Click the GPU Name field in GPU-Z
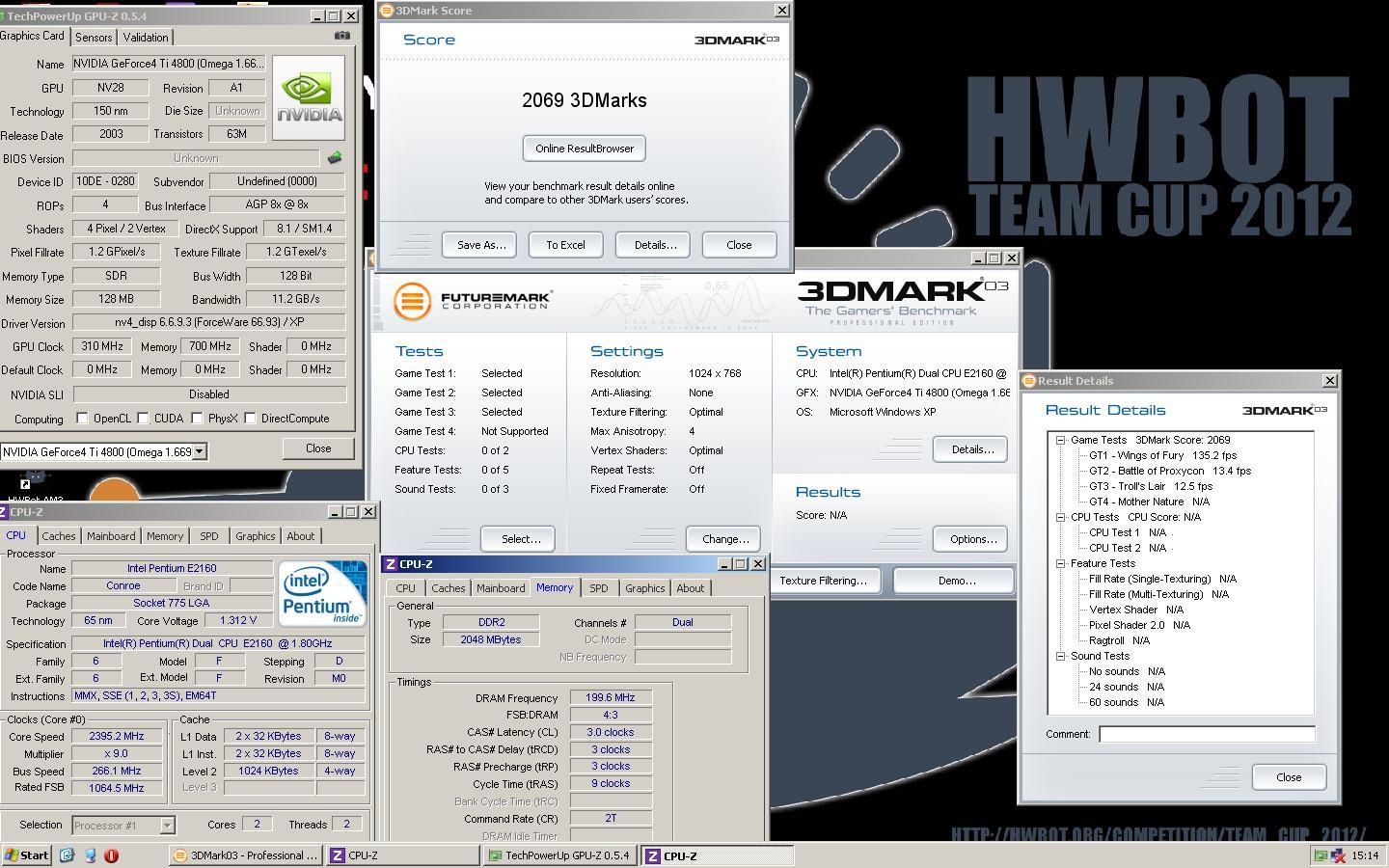Screen dimensions: 1389x868 click(x=169, y=64)
